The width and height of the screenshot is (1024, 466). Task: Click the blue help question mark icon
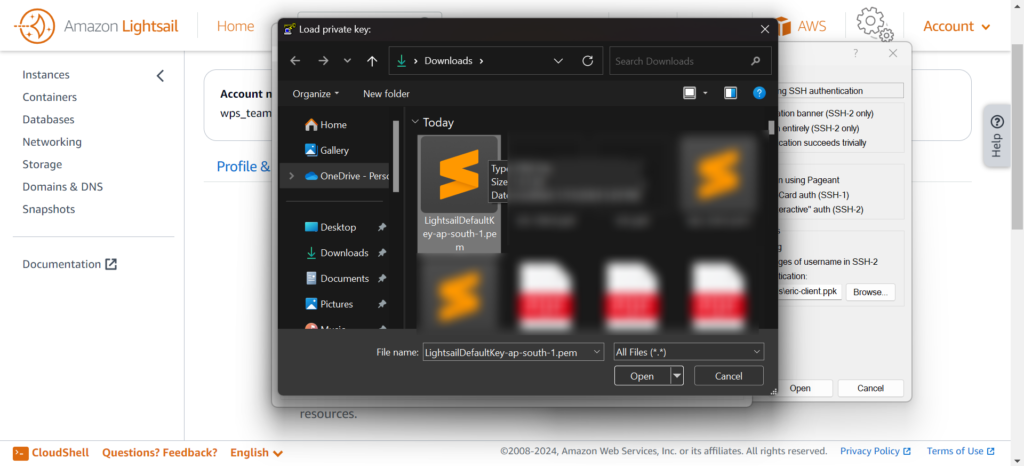(759, 93)
